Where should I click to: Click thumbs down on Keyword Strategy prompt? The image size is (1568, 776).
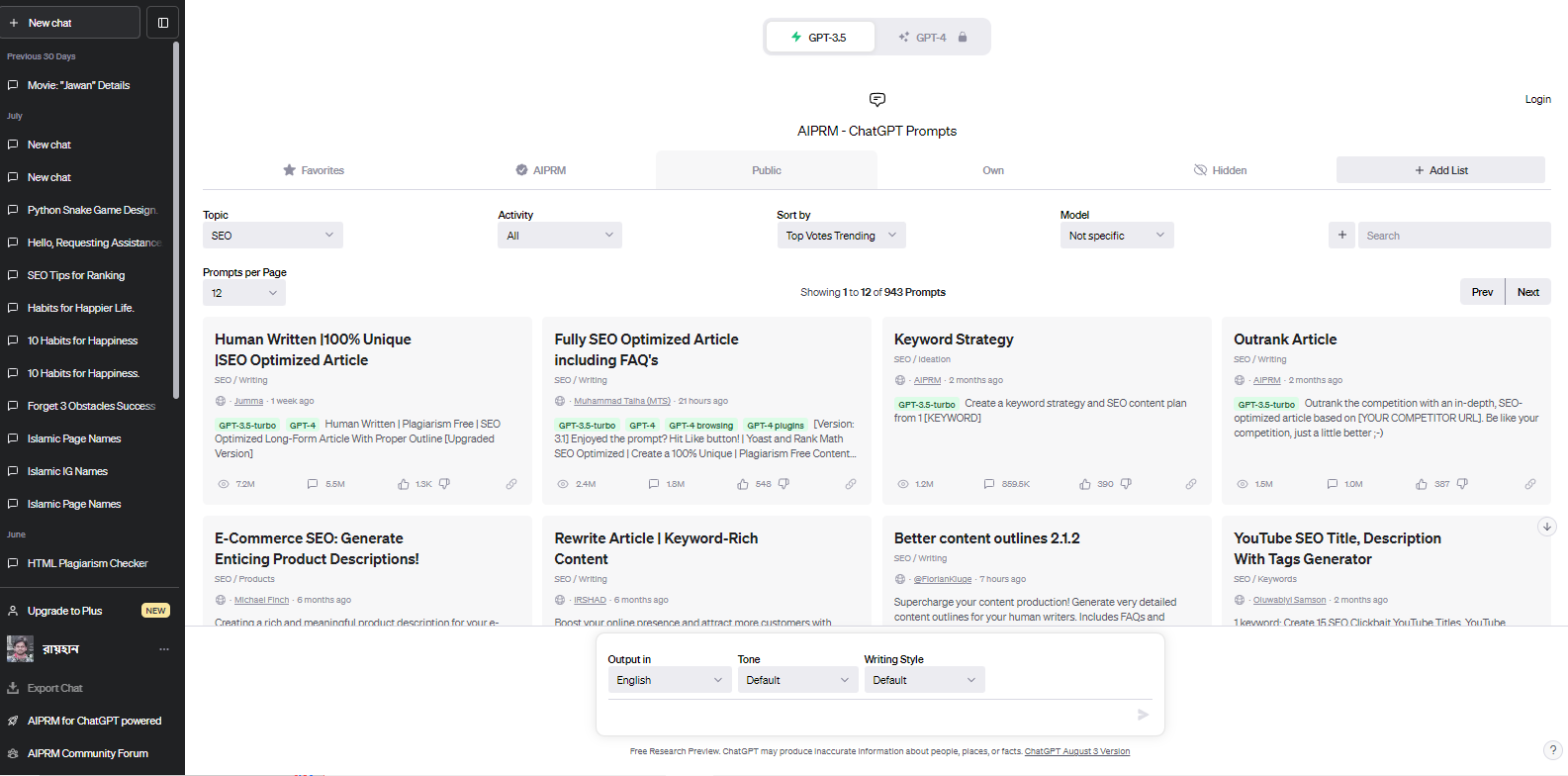pos(1126,484)
